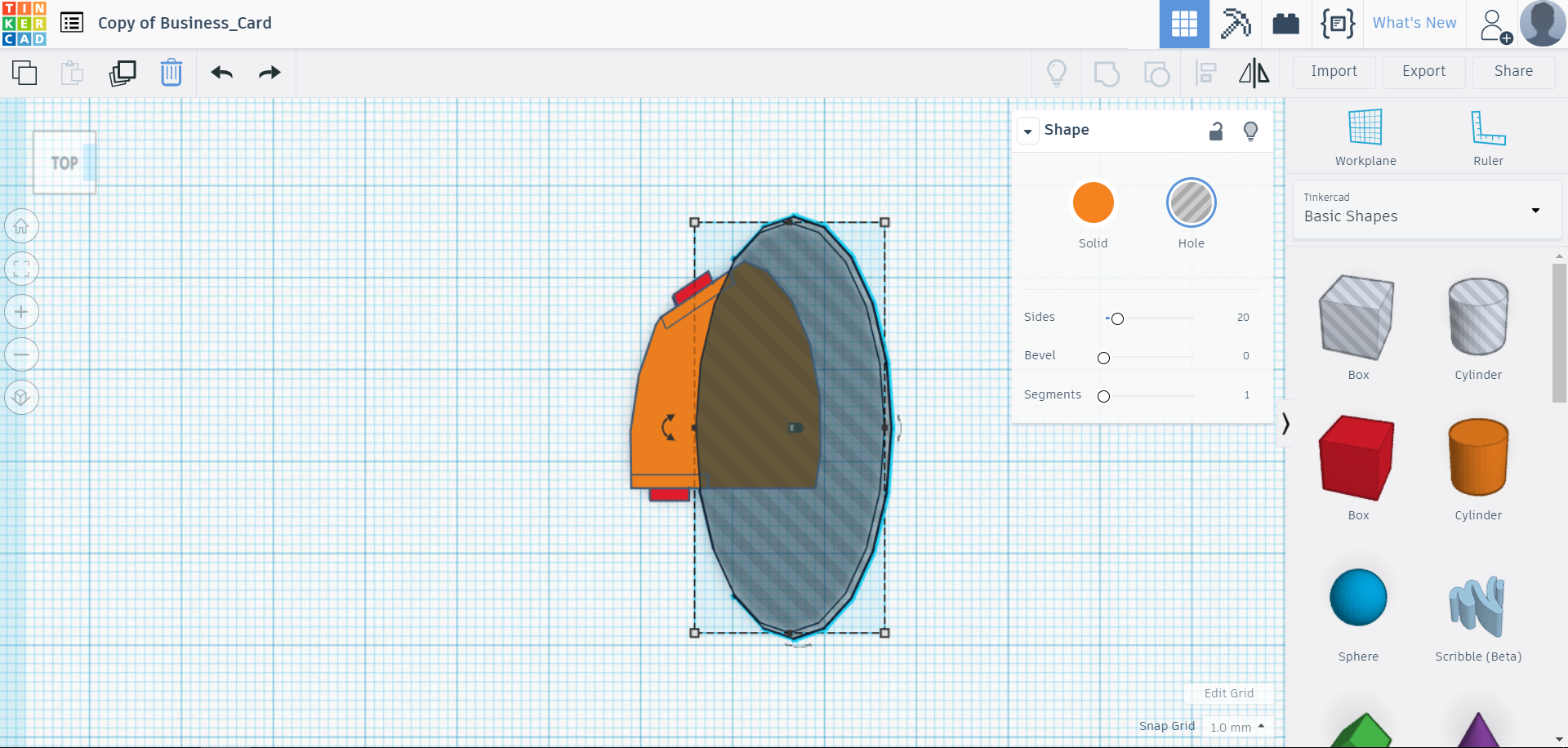The image size is (1568, 748).
Task: Click the shapes panel vertical scrollbar
Action: click(1559, 332)
